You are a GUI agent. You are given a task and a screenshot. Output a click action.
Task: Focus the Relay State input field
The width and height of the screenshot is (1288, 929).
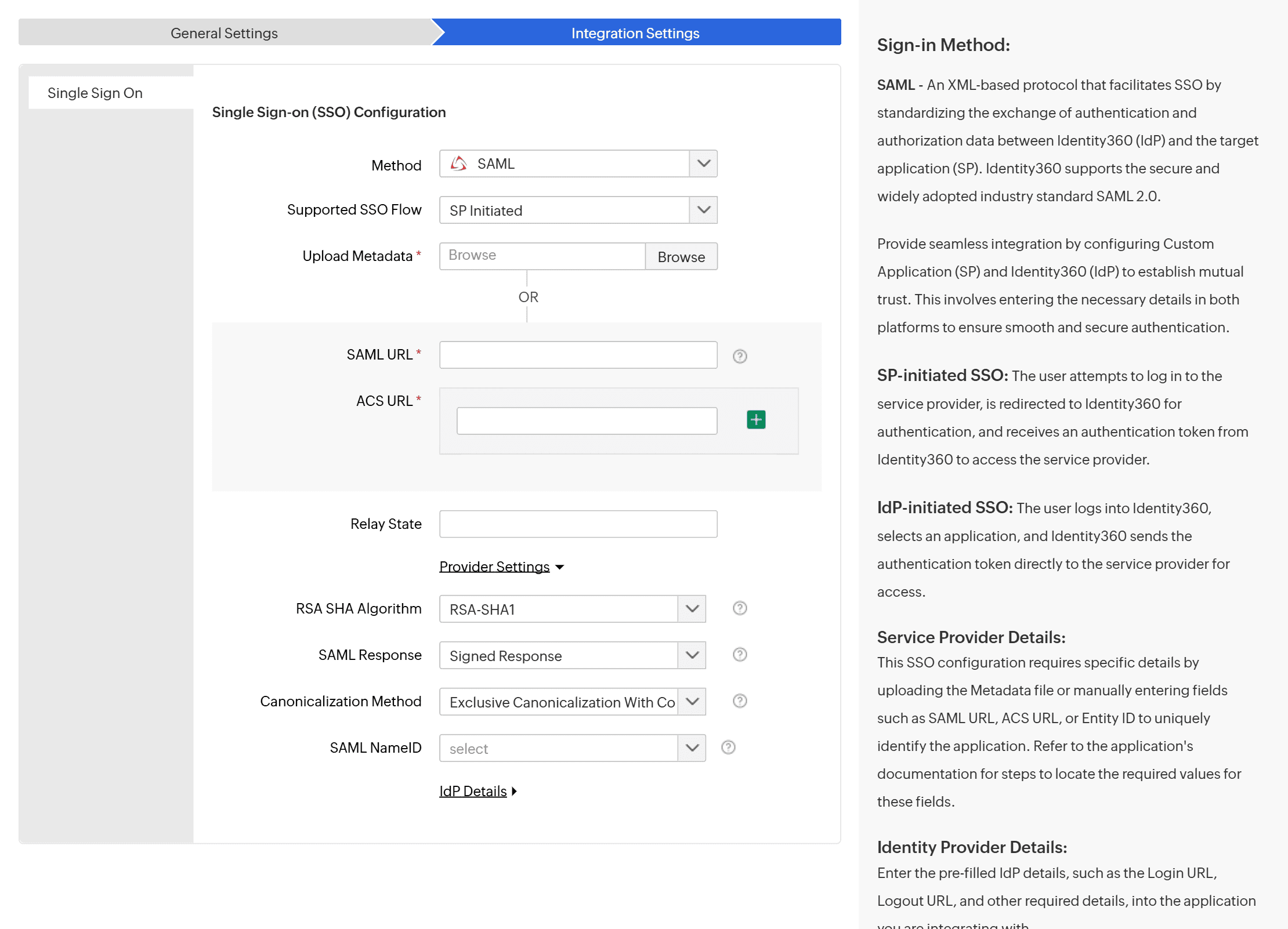(578, 524)
